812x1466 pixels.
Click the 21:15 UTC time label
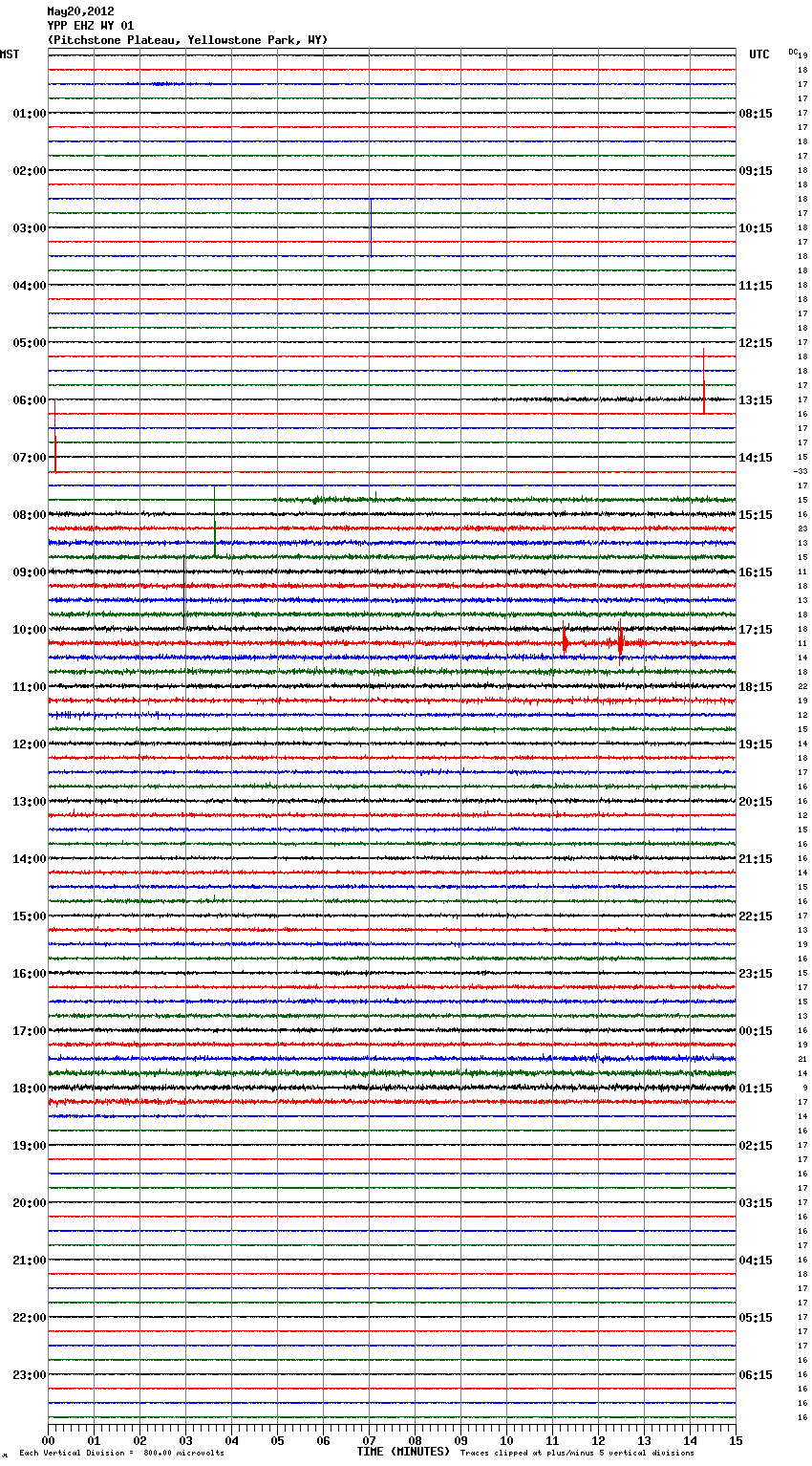click(756, 859)
